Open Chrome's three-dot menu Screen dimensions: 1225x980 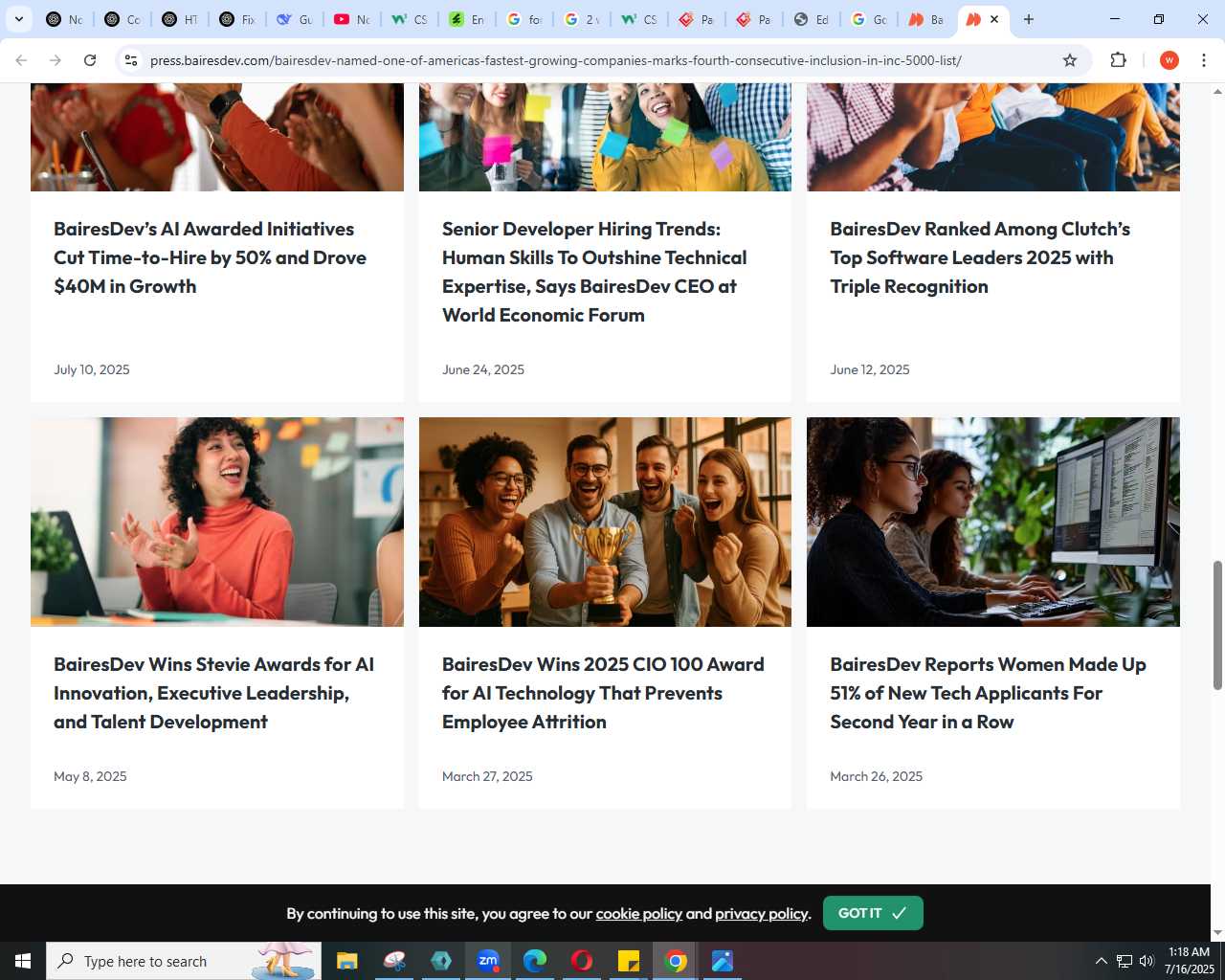(x=1204, y=60)
